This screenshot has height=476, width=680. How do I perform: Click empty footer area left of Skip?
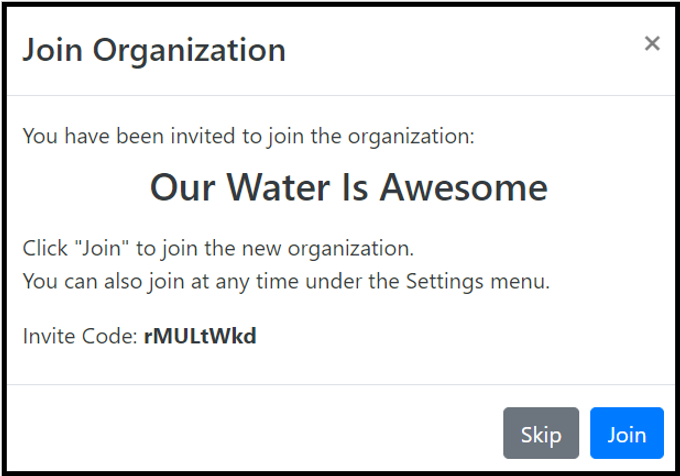pos(250,435)
